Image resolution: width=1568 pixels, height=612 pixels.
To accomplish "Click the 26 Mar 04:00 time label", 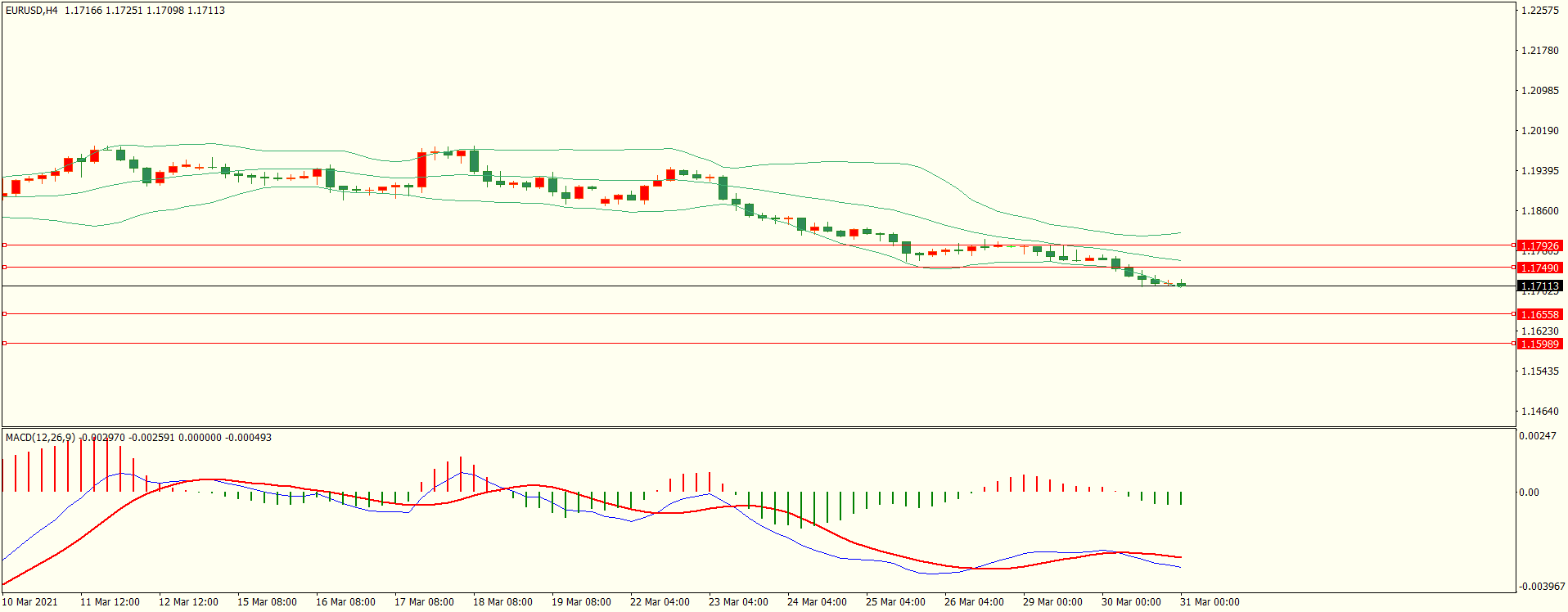I will click(x=974, y=602).
